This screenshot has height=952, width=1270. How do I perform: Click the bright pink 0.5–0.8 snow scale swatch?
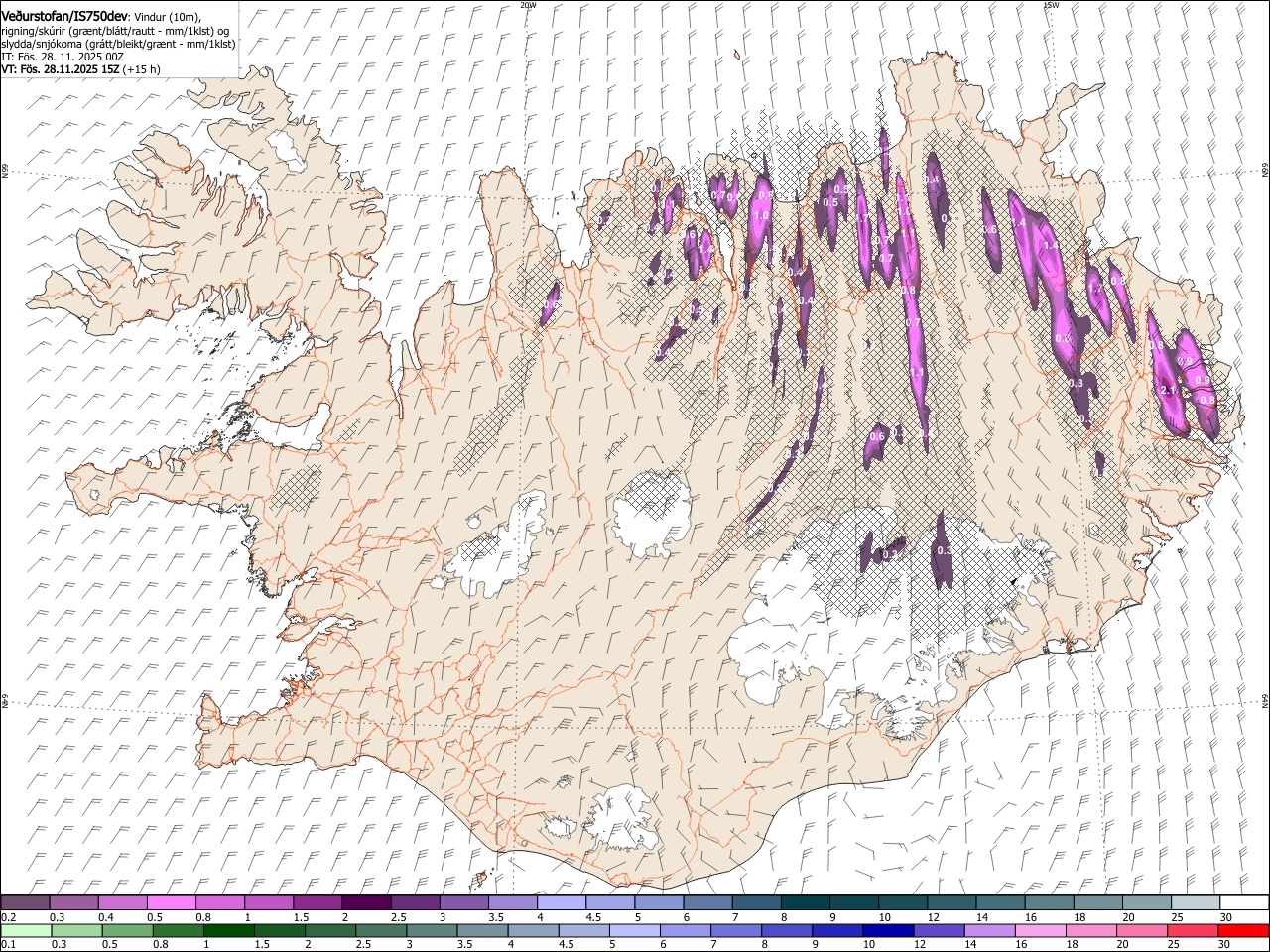coord(171,902)
